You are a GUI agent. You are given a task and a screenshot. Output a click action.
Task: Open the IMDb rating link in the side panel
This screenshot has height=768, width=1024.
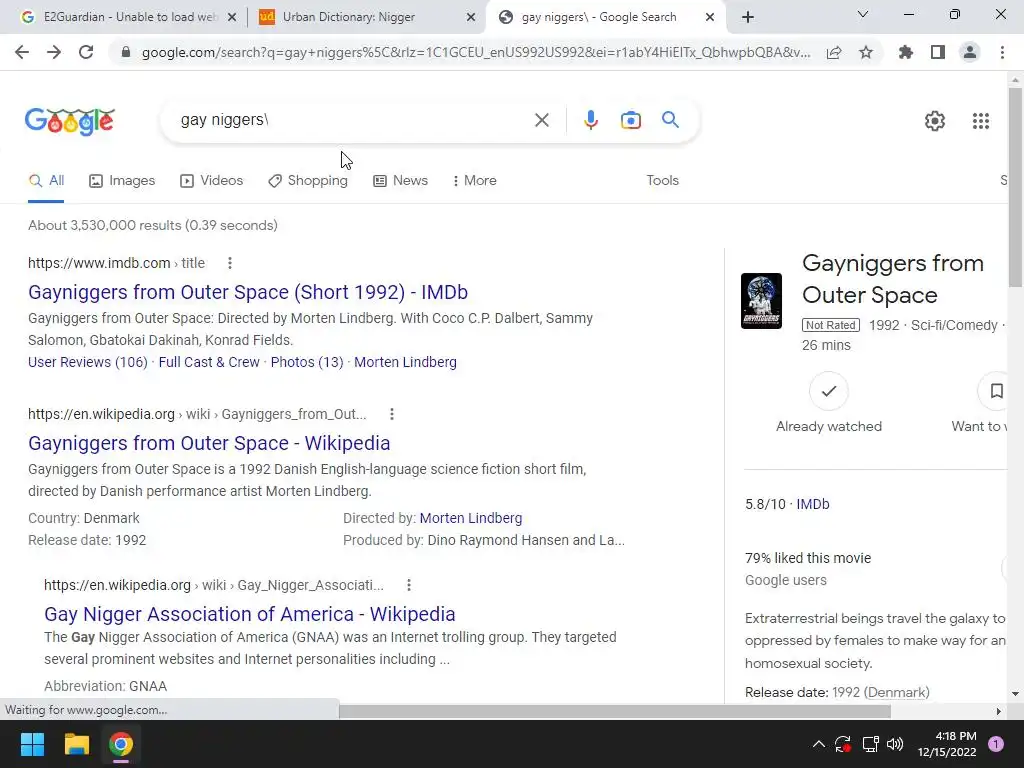pos(812,504)
